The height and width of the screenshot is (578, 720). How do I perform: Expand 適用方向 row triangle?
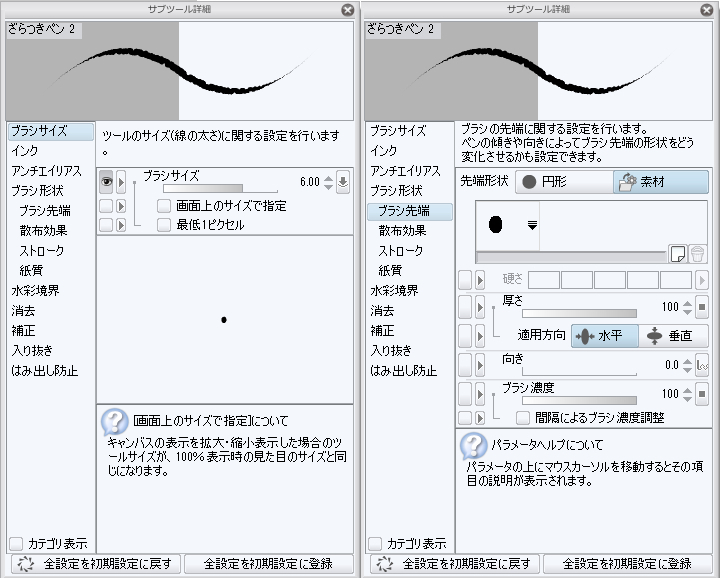(x=480, y=336)
